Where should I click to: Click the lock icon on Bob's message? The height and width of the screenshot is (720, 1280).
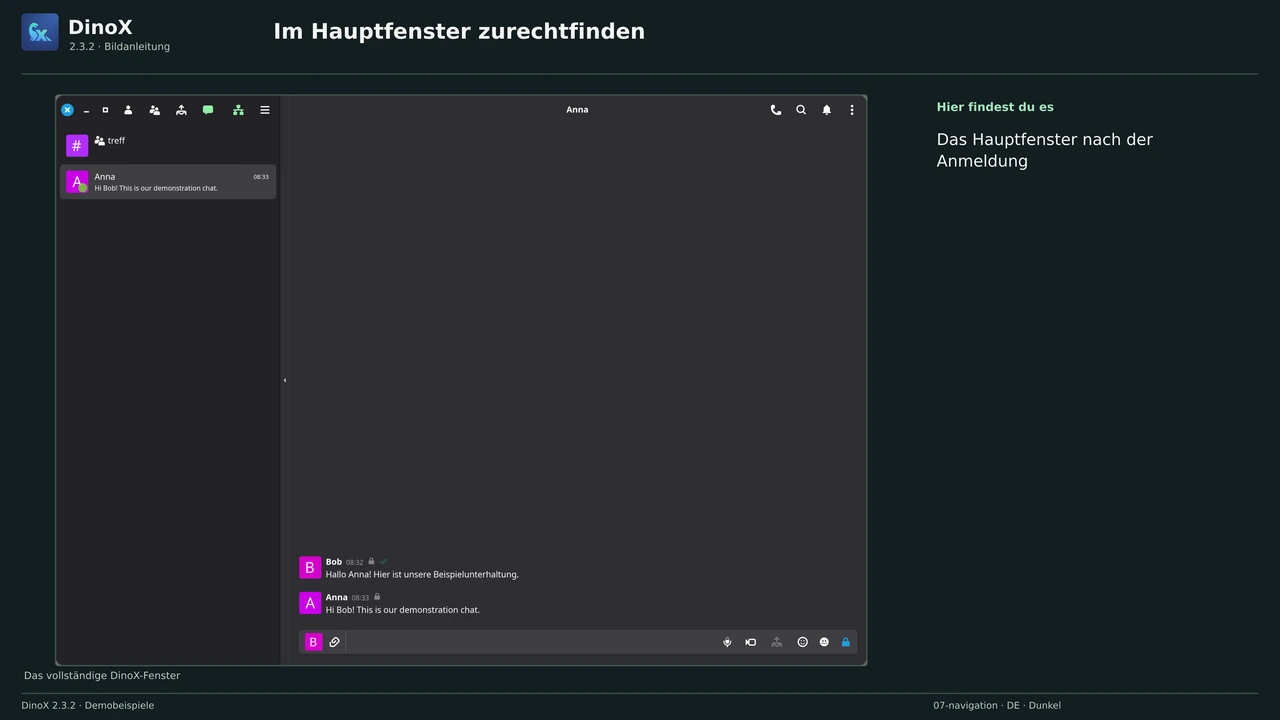371,561
